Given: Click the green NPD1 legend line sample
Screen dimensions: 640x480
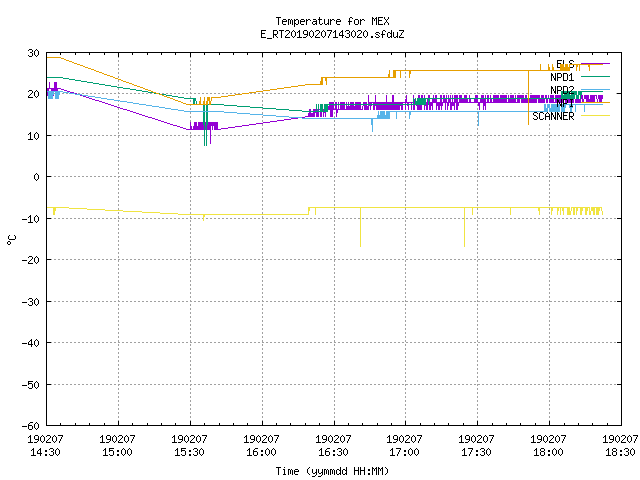Looking at the screenshot, I should point(595,77).
